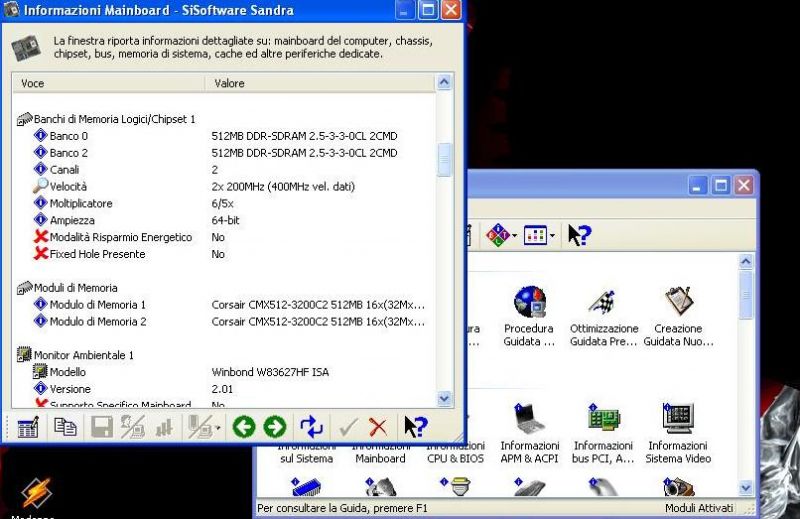Click the Valore column header
This screenshot has height=519, width=800.
click(320, 83)
